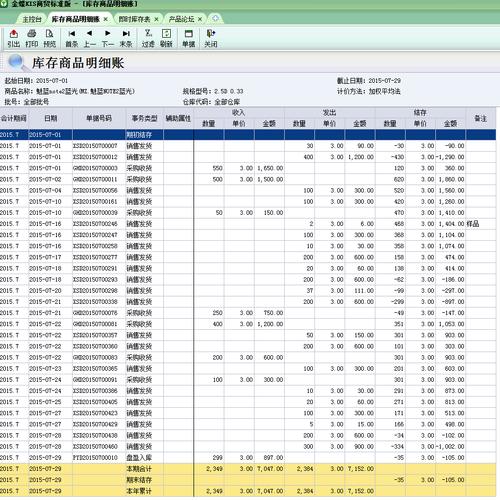The width and height of the screenshot is (500, 500).
Task: Click the 关闭 close toolbar icon
Action: [211, 38]
